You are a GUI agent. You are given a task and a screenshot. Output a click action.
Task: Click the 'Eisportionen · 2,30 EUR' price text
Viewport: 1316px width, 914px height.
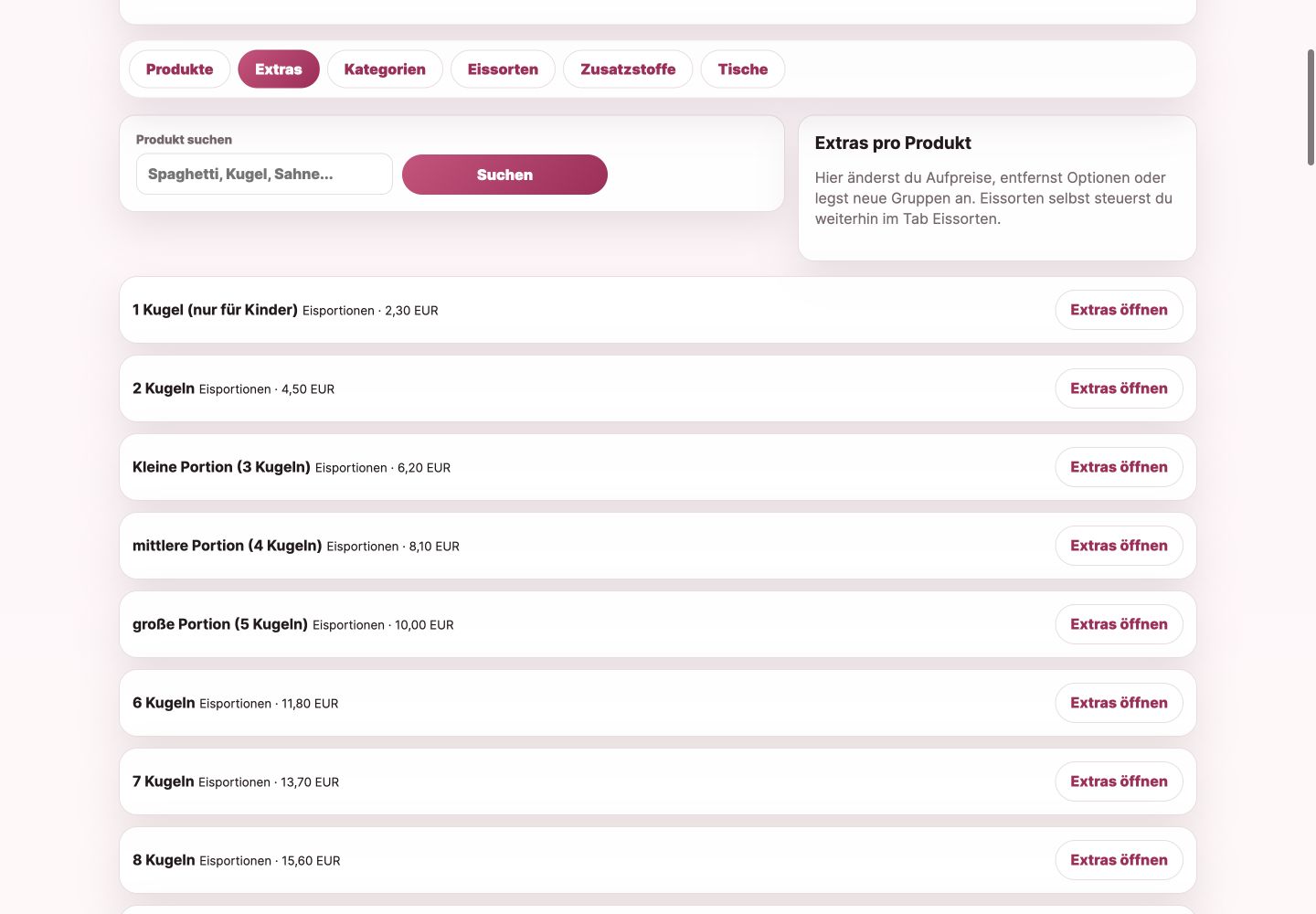click(370, 311)
